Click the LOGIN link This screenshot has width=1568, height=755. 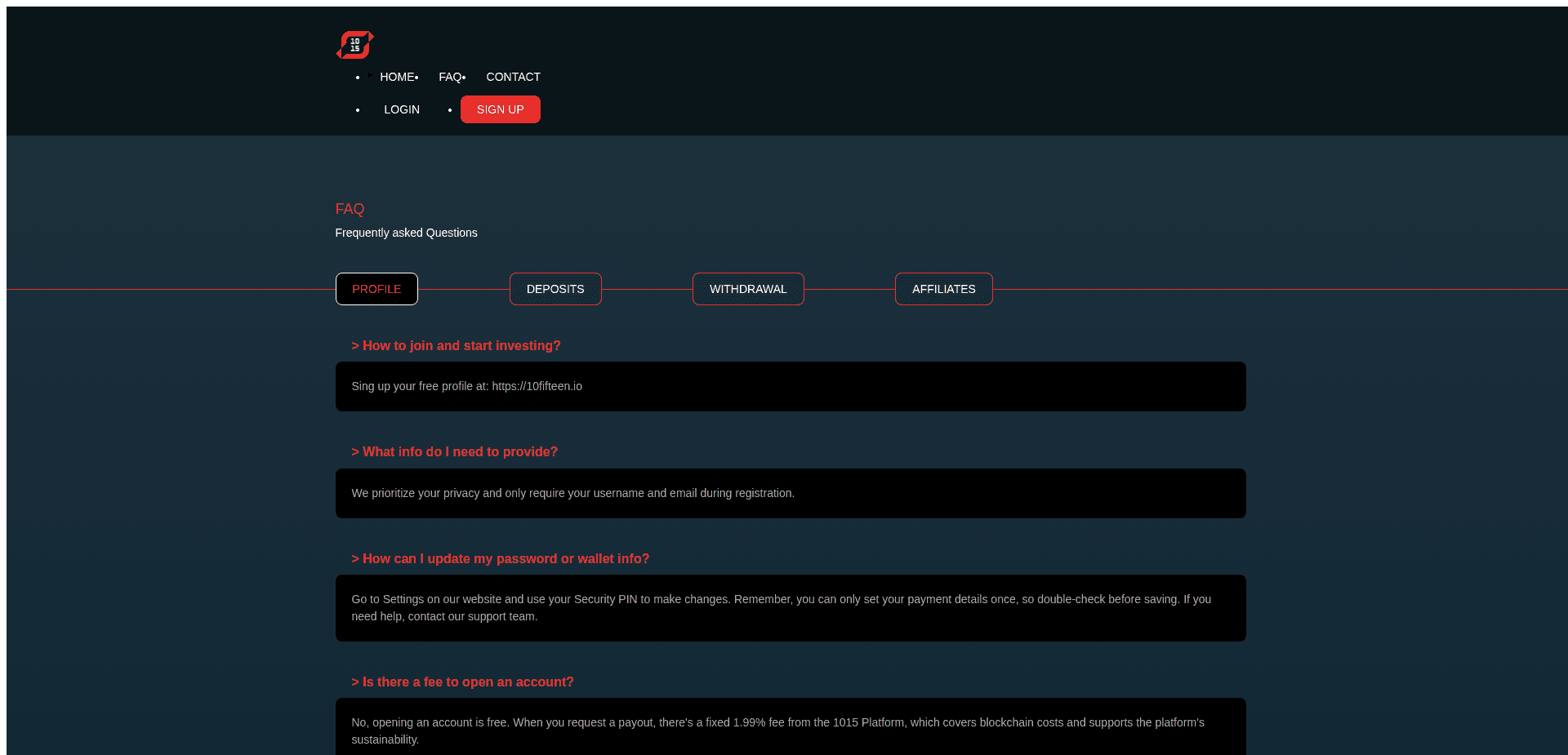(402, 109)
